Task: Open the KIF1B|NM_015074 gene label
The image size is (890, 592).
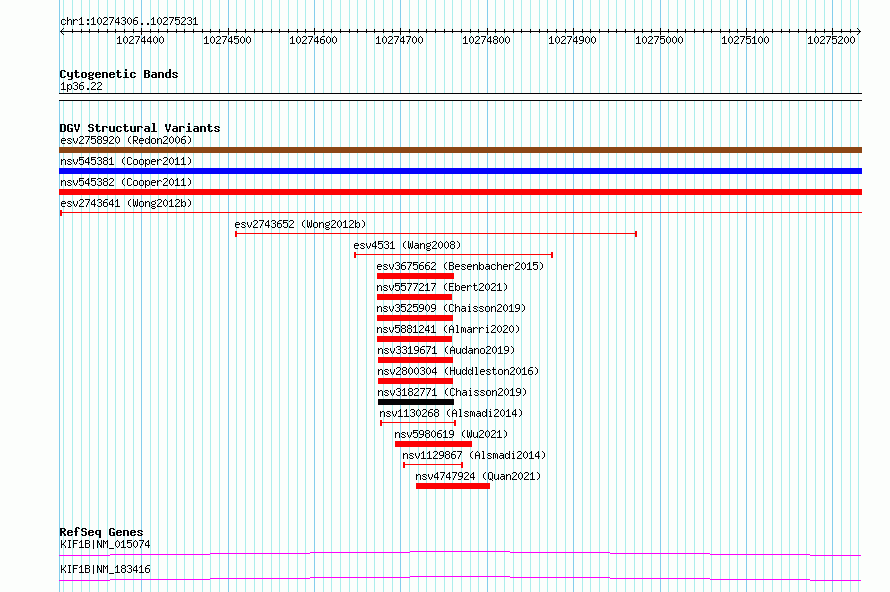Action: click(x=105, y=544)
